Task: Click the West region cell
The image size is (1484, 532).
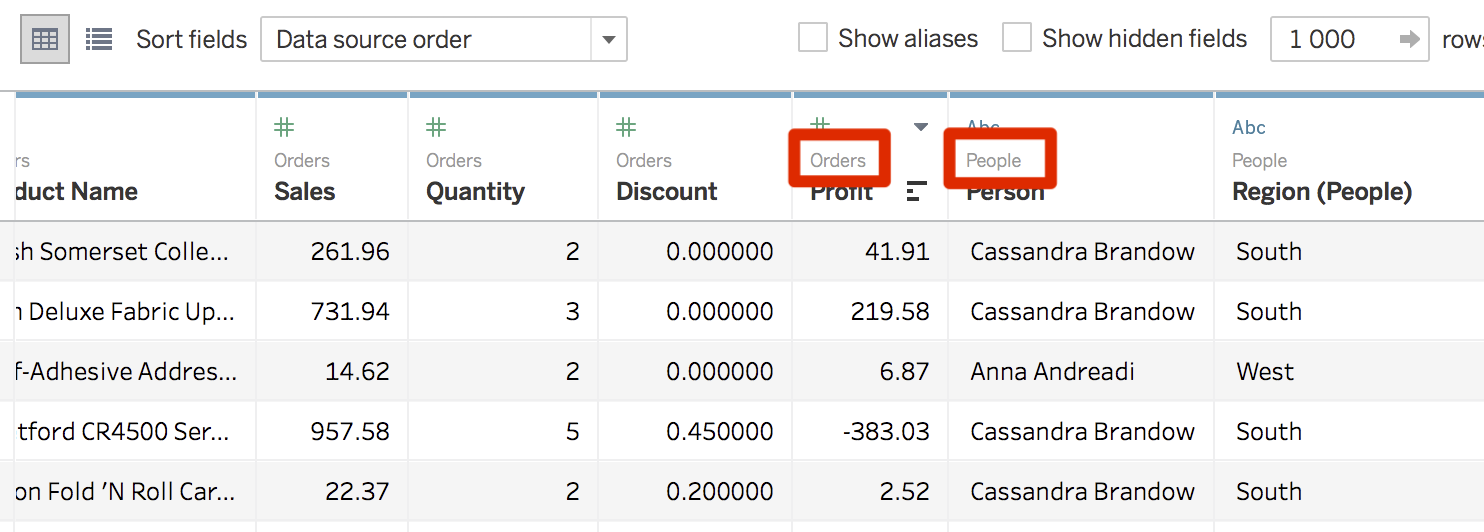Action: click(1265, 372)
